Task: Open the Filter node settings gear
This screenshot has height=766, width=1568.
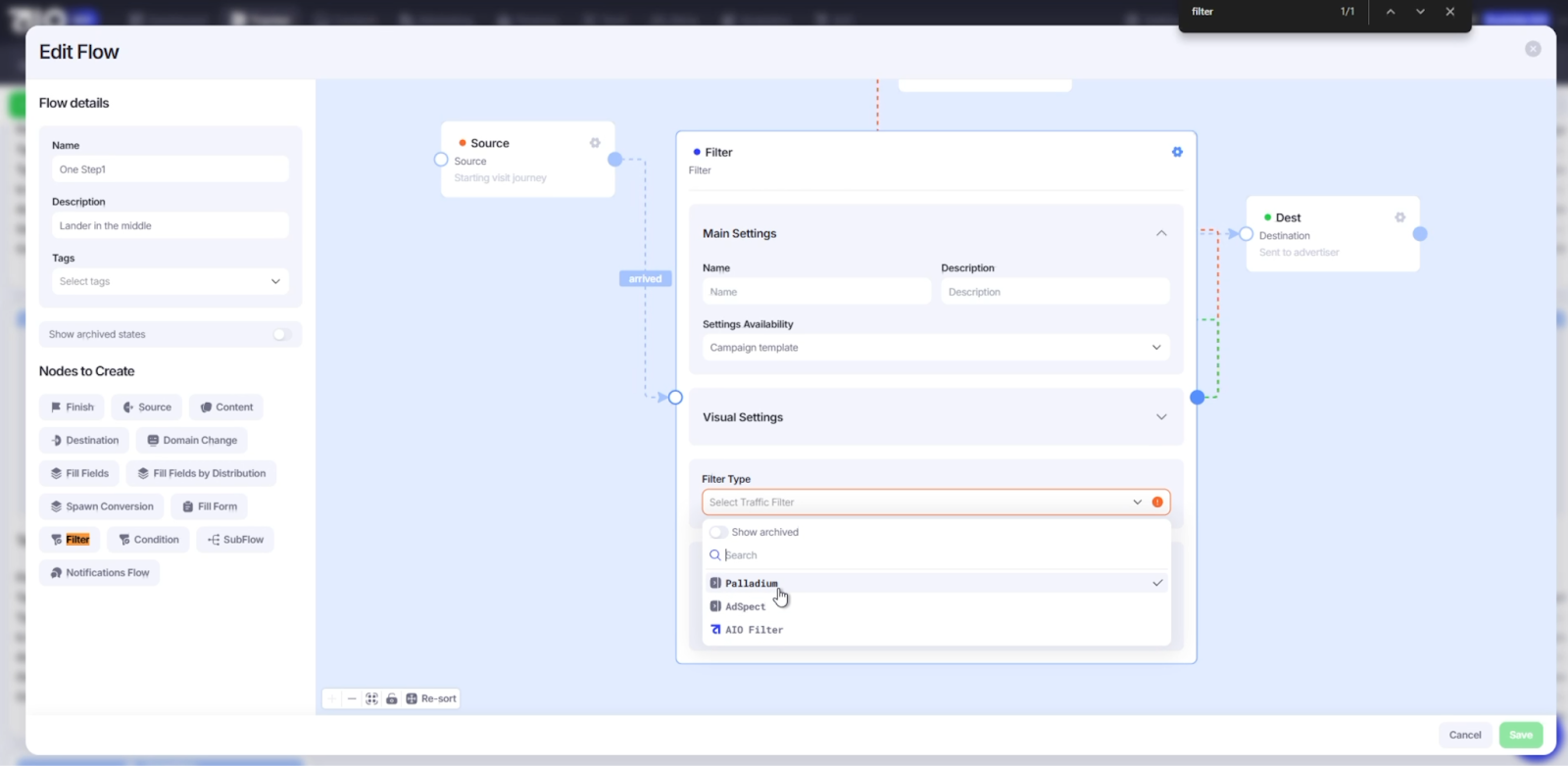Action: tap(1177, 152)
